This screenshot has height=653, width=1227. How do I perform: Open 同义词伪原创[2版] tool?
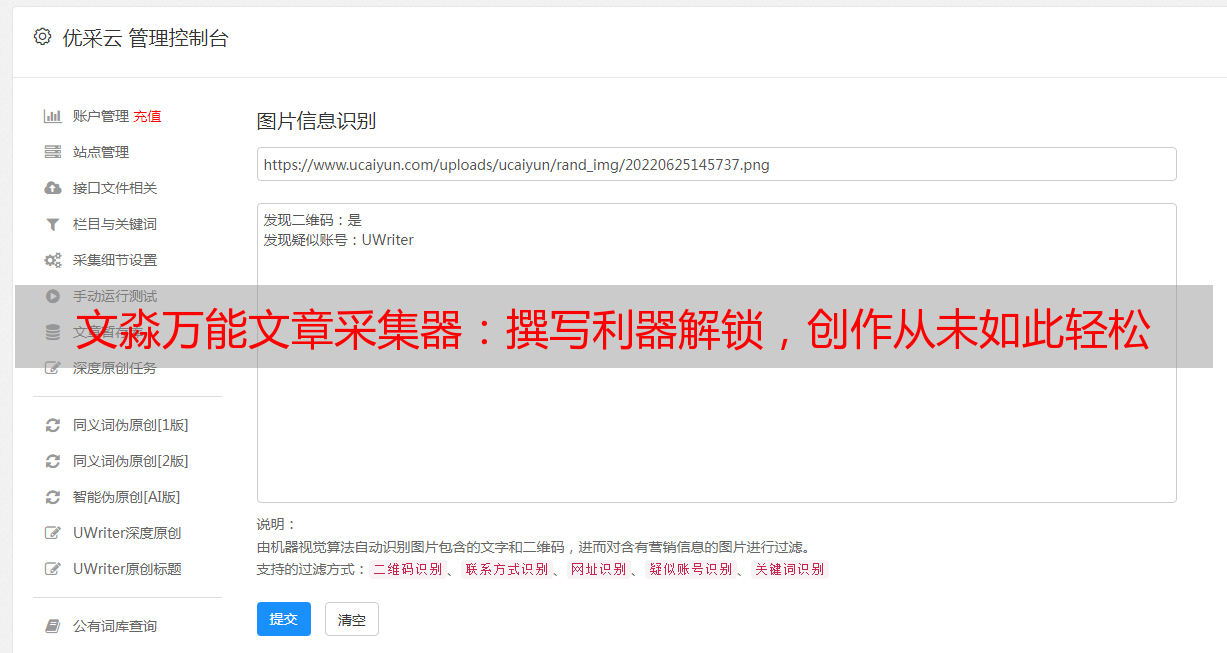point(131,461)
